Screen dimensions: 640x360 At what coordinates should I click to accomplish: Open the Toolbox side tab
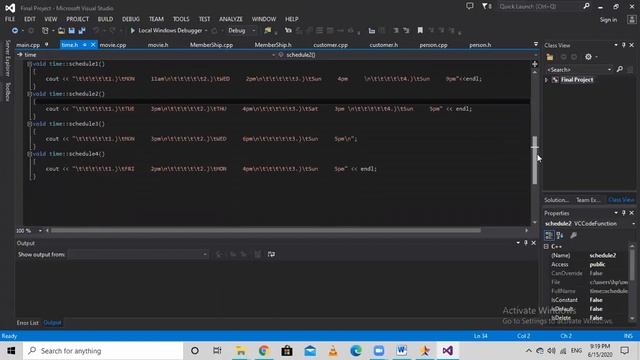(x=7, y=91)
